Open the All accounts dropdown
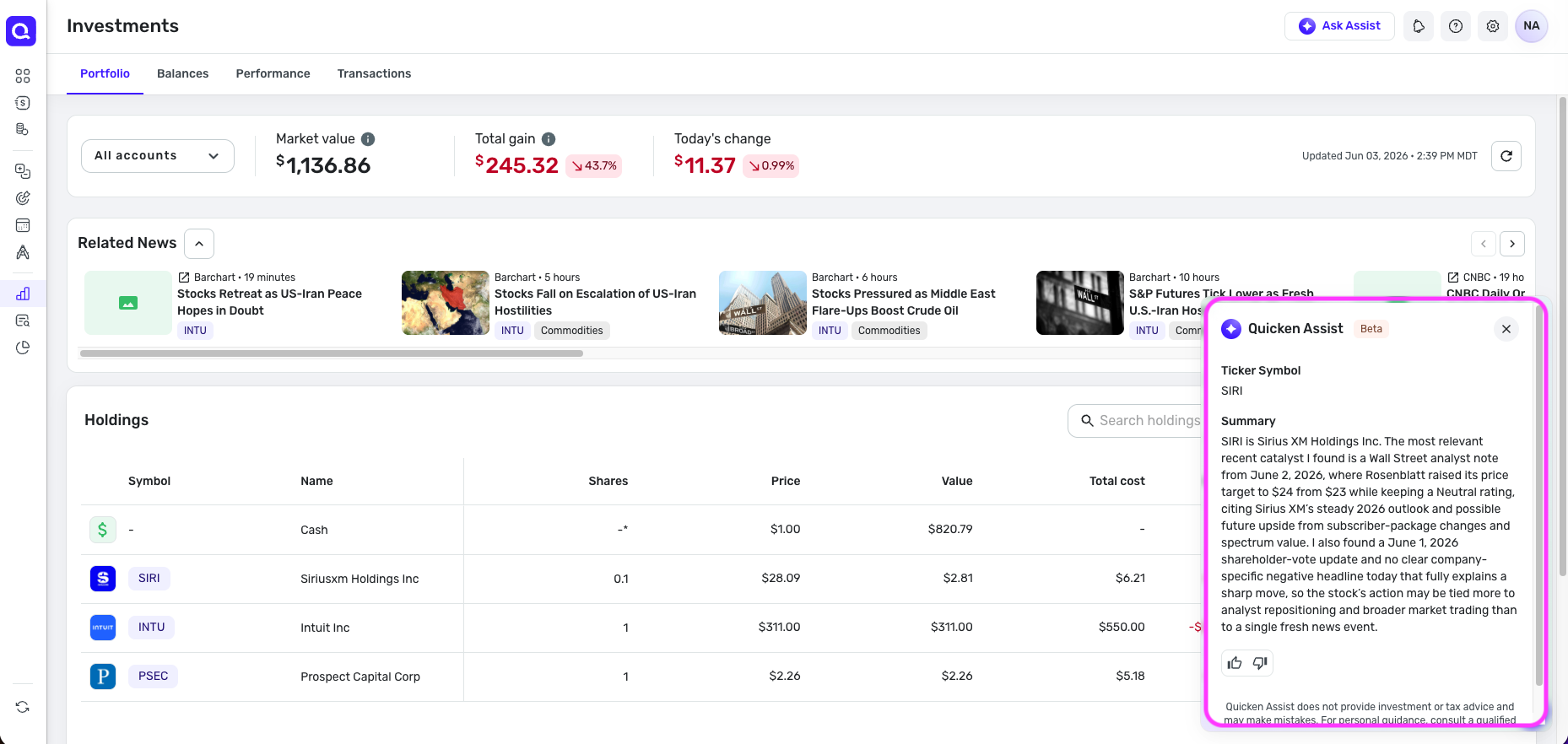This screenshot has width=1568, height=744. pyautogui.click(x=158, y=156)
